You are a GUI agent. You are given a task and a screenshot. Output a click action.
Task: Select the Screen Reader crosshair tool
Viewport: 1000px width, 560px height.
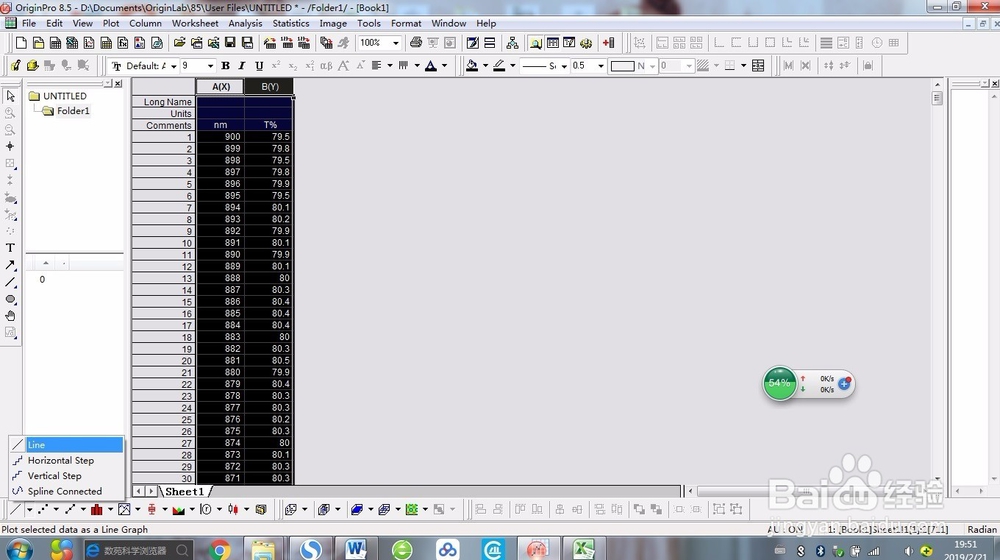10,146
